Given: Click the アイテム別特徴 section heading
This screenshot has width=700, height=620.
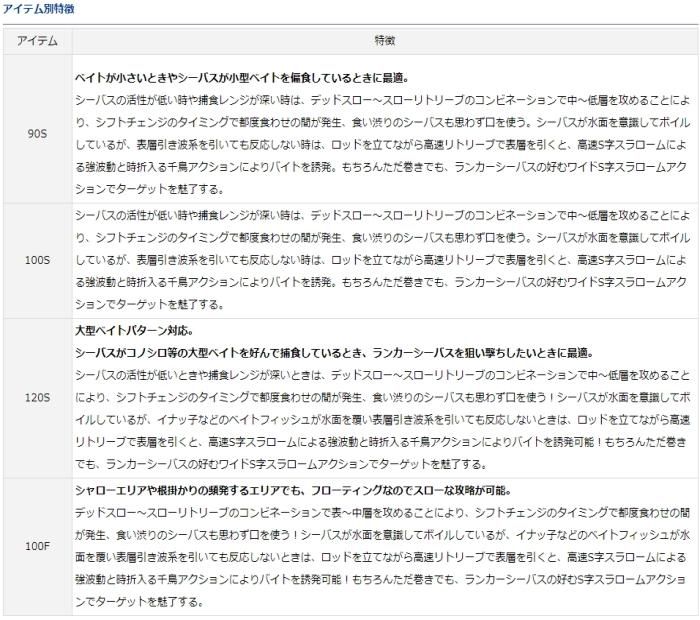Looking at the screenshot, I should pos(38,9).
